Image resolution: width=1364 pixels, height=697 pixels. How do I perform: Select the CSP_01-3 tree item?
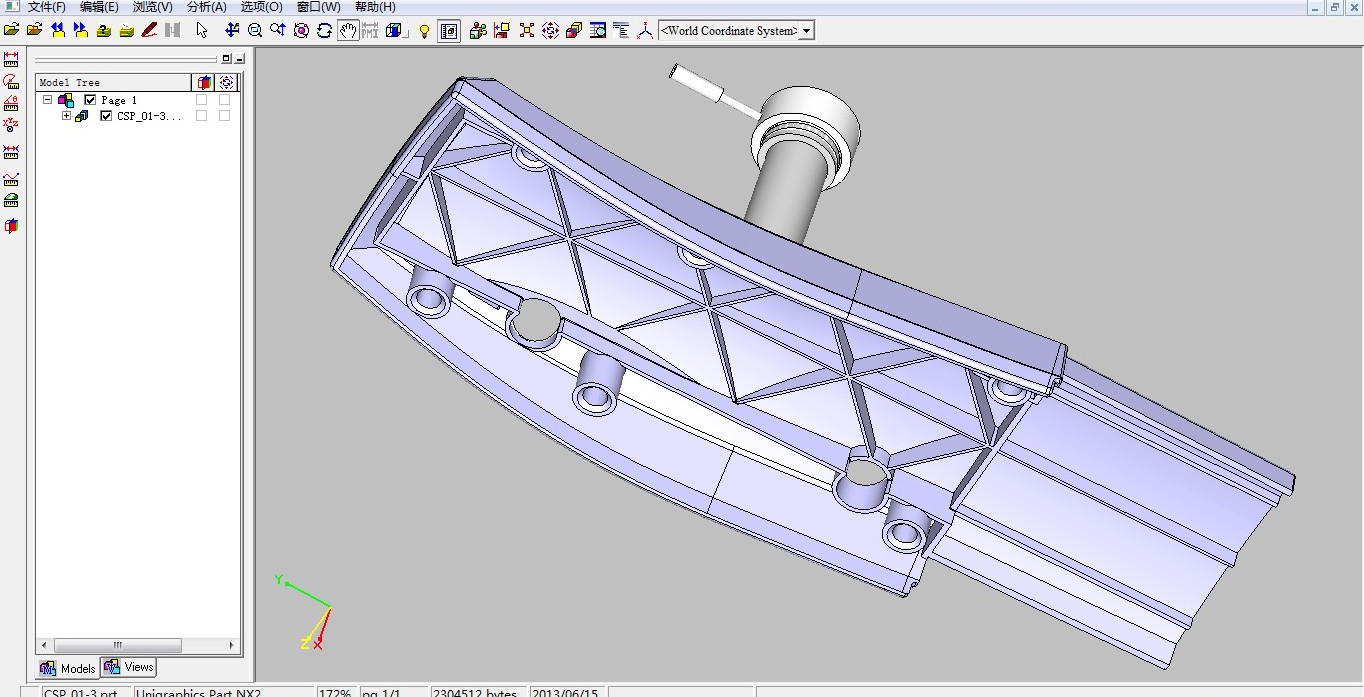coord(149,116)
